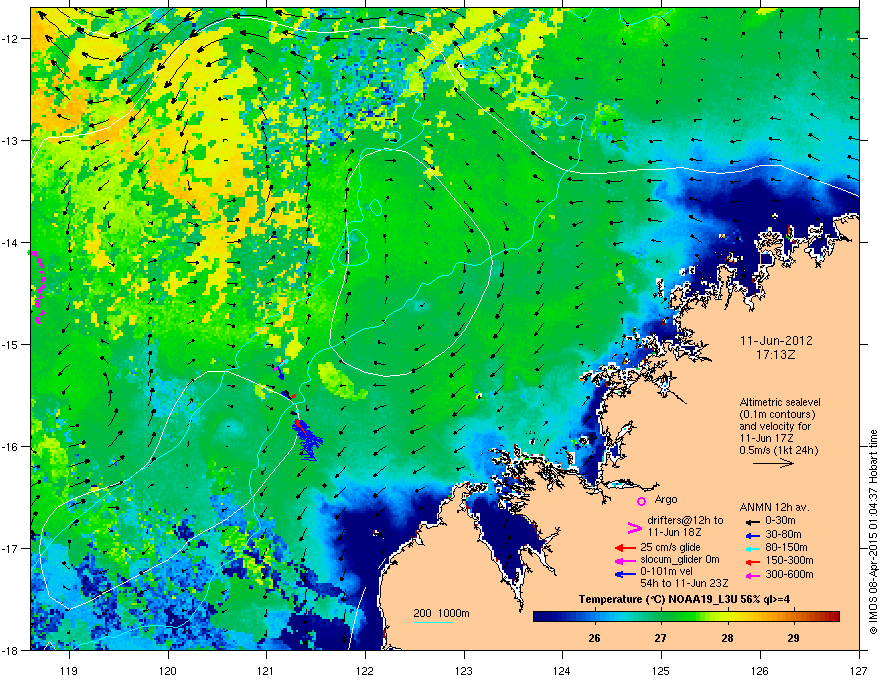Viewport: 880px width, 680px height.
Task: Click the '0.5m/s (1kt 24h)' text
Action: 779,450
